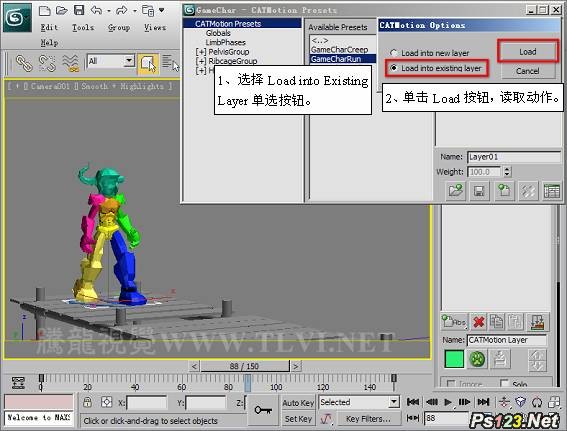This screenshot has height=431, width=567.
Task: Save the scene with floppy disk icon
Action: tap(79, 10)
